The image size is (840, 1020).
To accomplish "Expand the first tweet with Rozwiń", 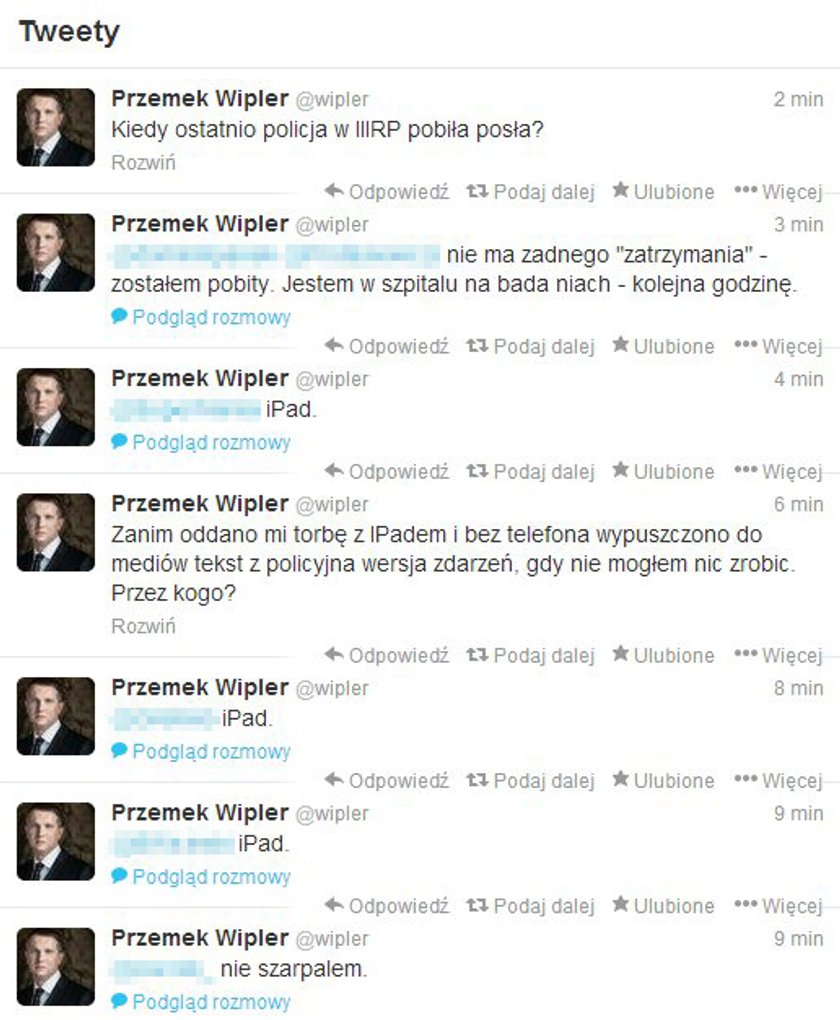I will point(143,163).
